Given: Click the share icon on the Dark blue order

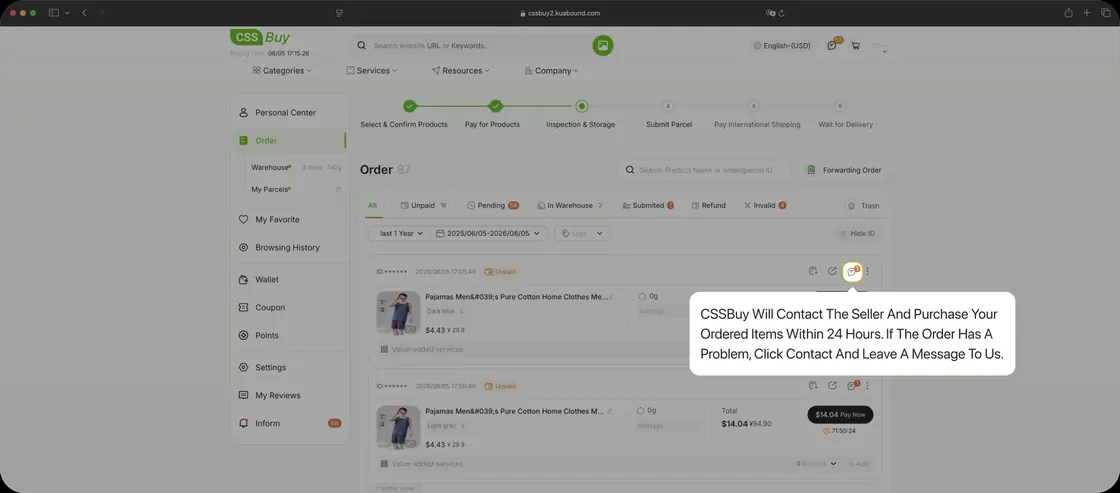Looking at the screenshot, I should pyautogui.click(x=832, y=271).
